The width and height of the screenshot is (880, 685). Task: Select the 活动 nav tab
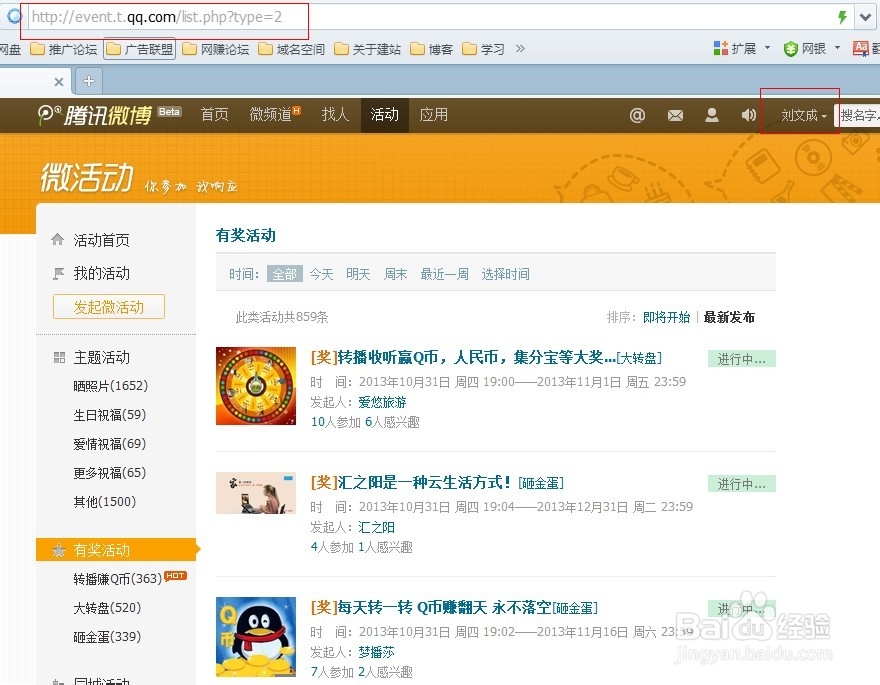pyautogui.click(x=384, y=115)
